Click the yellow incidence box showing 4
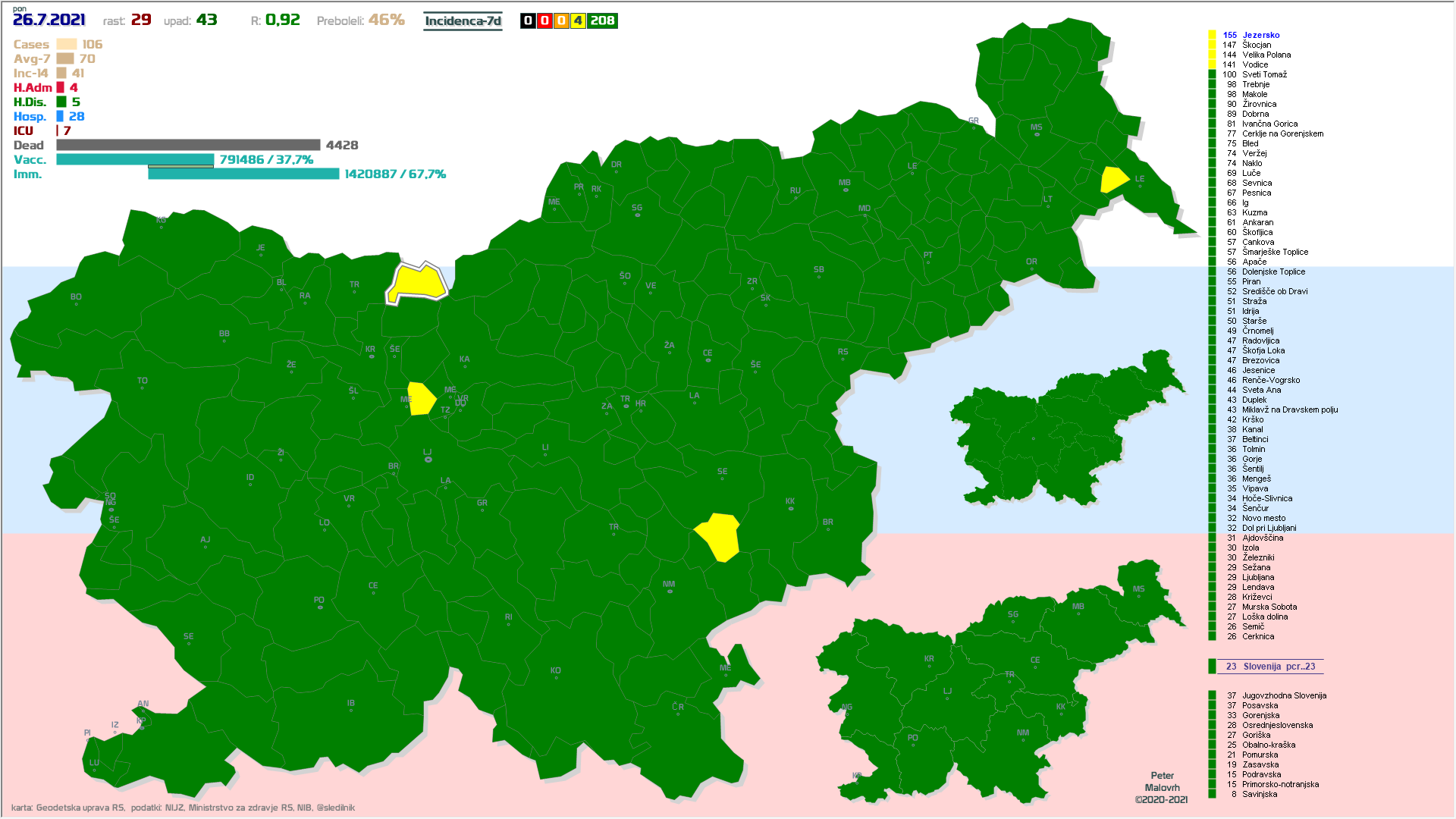Screen dimensions: 1456x819 pyautogui.click(x=578, y=21)
